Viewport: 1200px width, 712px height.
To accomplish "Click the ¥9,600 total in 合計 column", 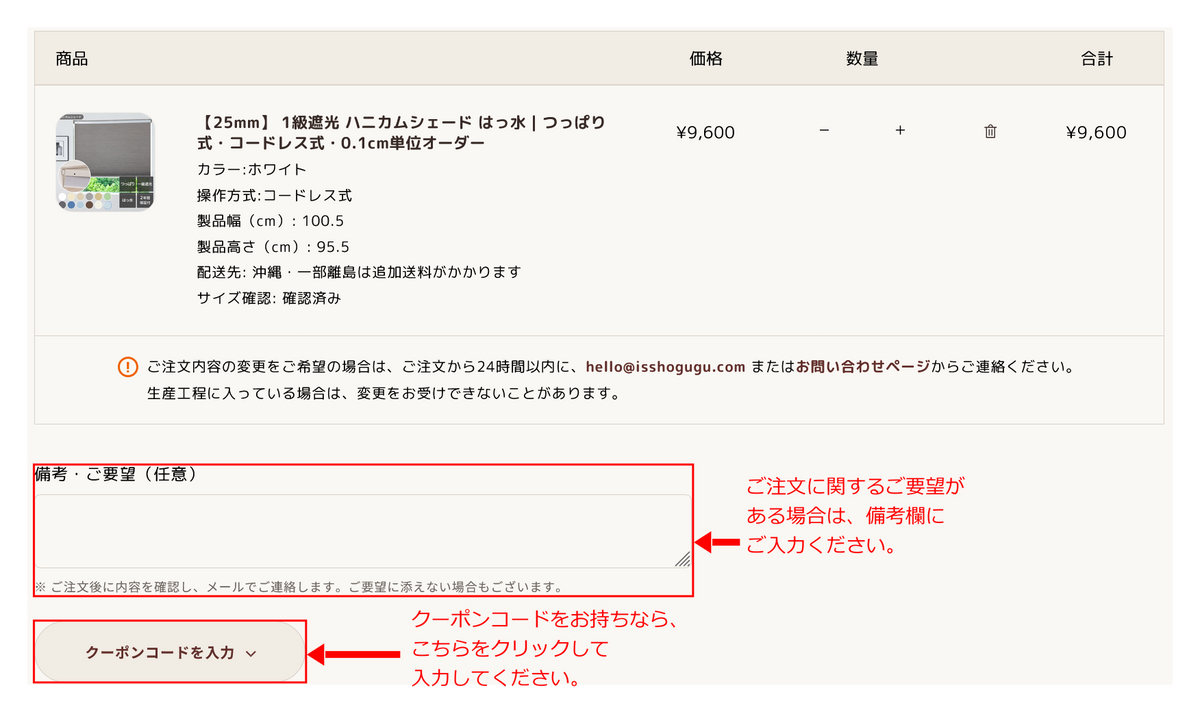I will click(x=1097, y=132).
